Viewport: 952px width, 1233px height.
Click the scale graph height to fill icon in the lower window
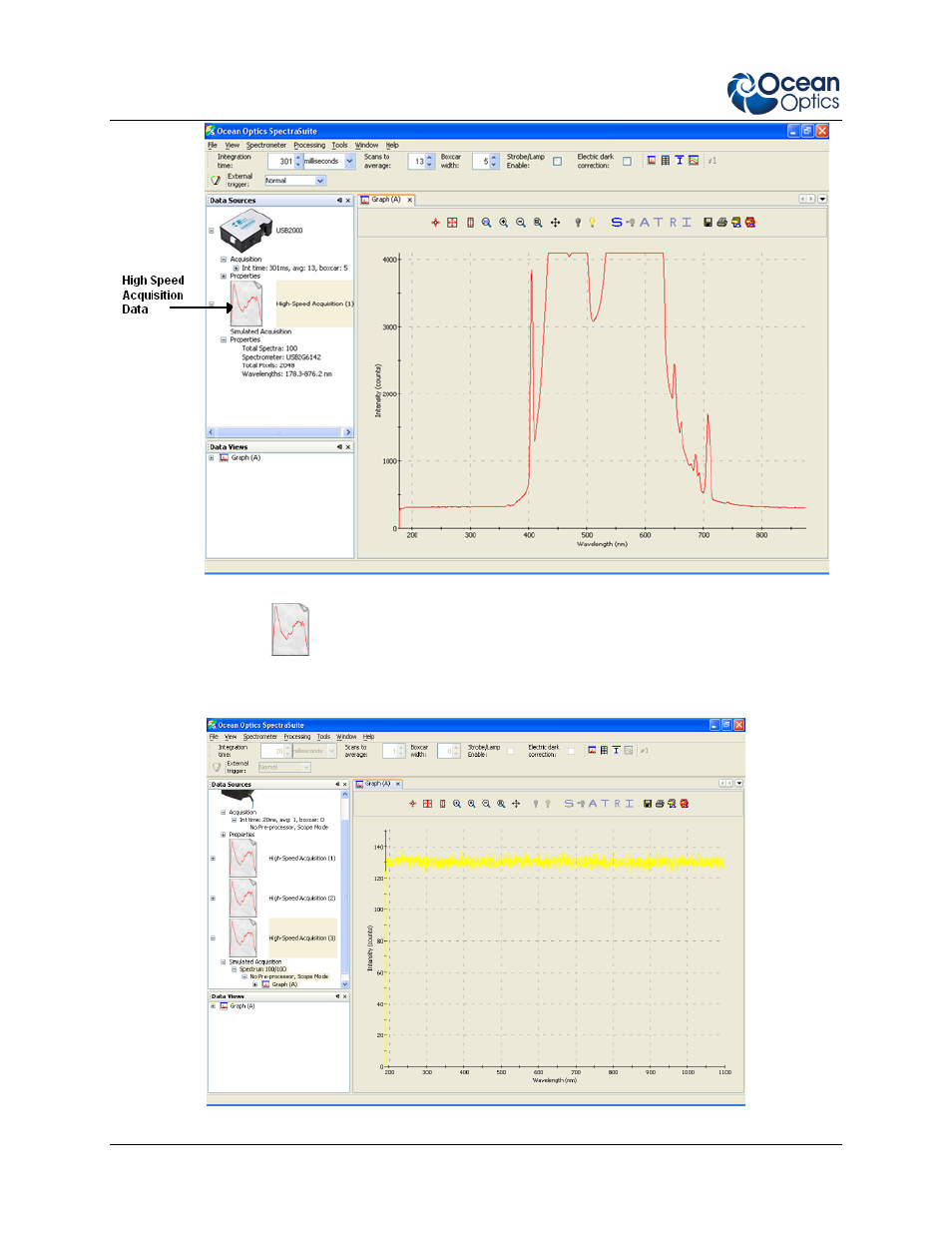tap(443, 804)
